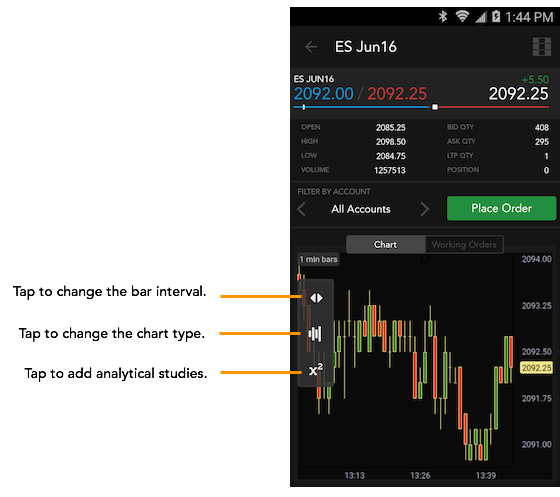Open the ladder grid icon in header
Viewport: 560px width, 497px height.
(x=542, y=47)
